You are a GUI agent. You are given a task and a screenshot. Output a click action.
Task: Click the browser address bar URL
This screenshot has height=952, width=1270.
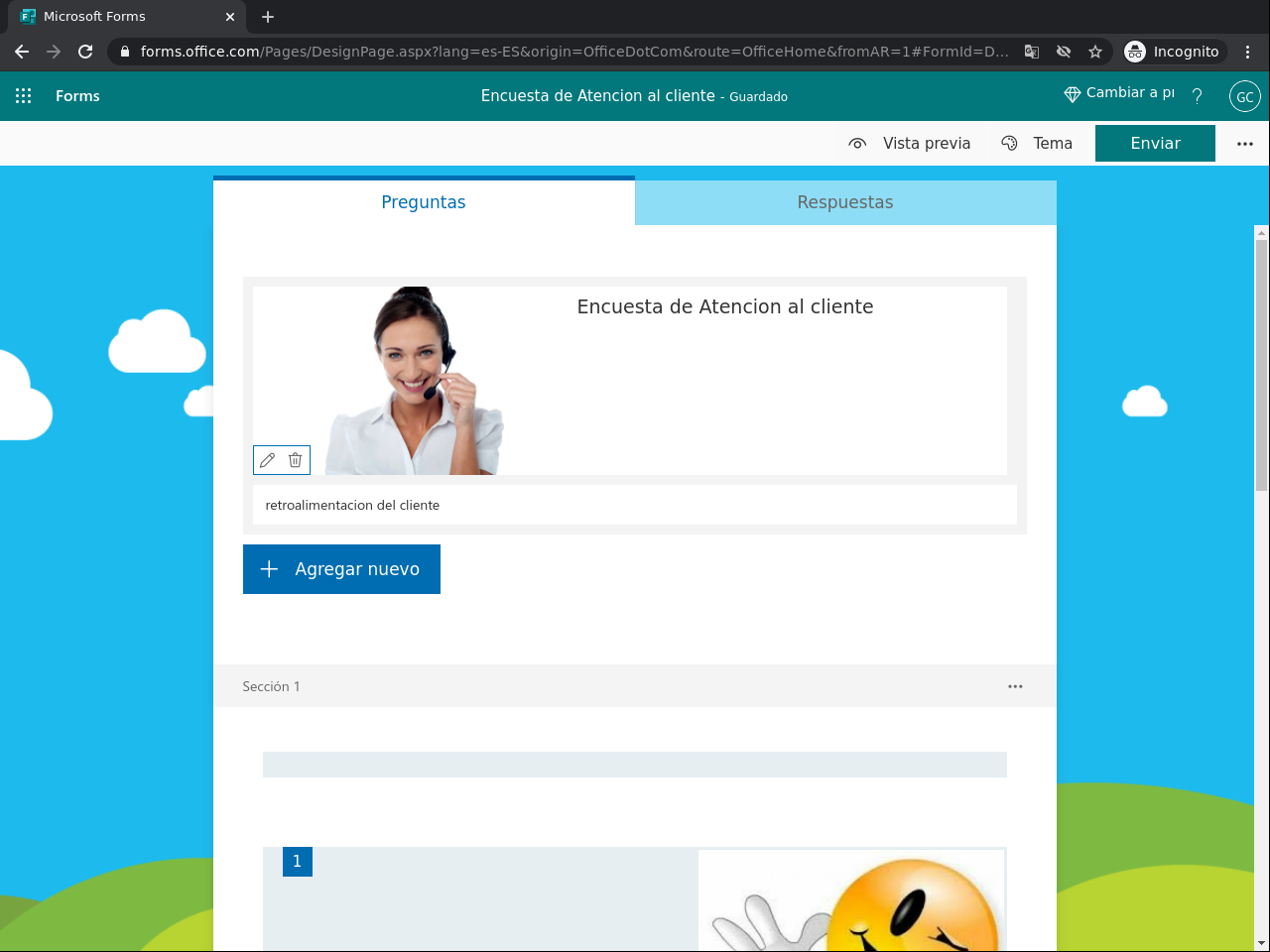click(574, 52)
